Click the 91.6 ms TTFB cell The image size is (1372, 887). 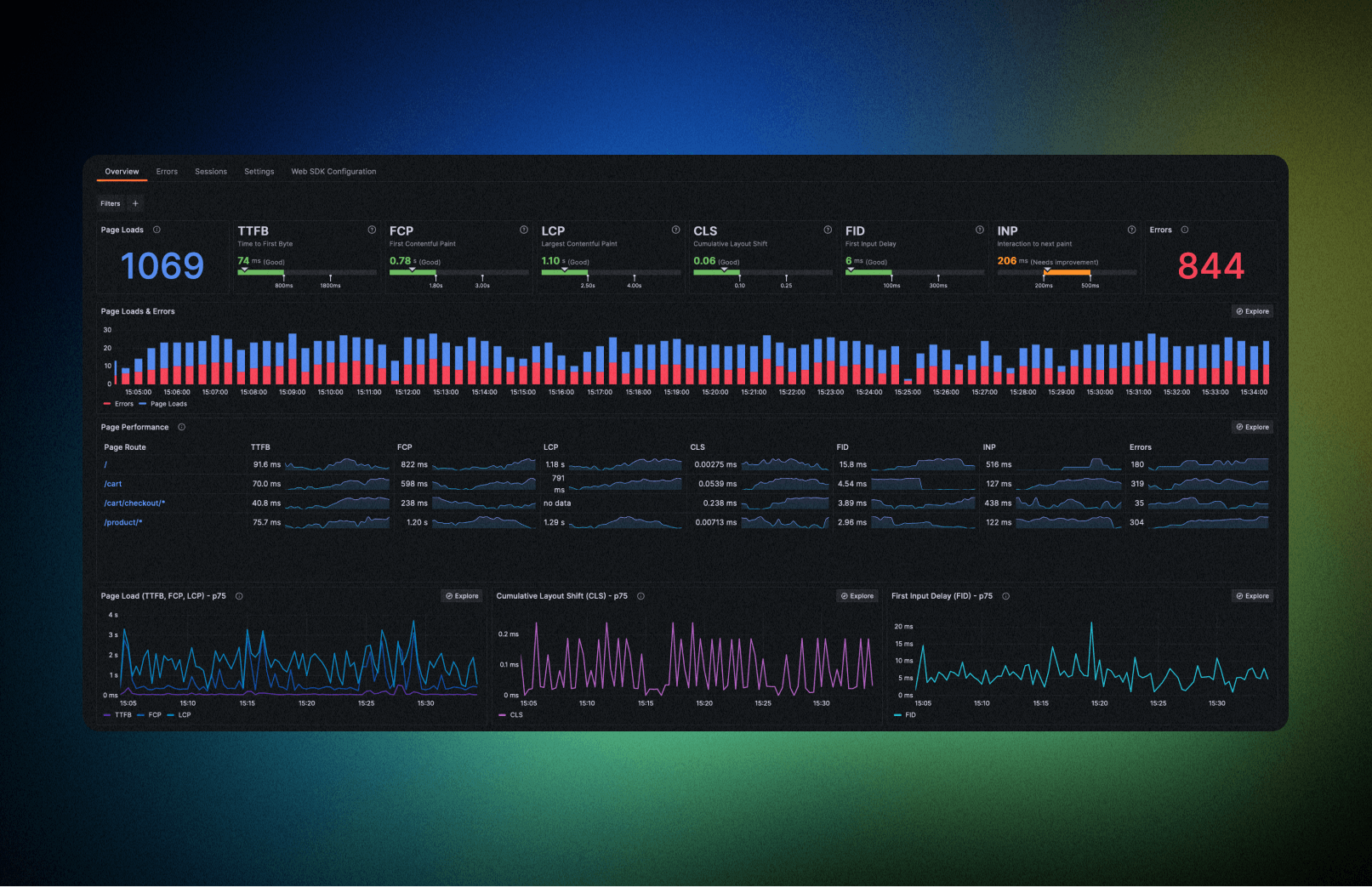click(266, 465)
